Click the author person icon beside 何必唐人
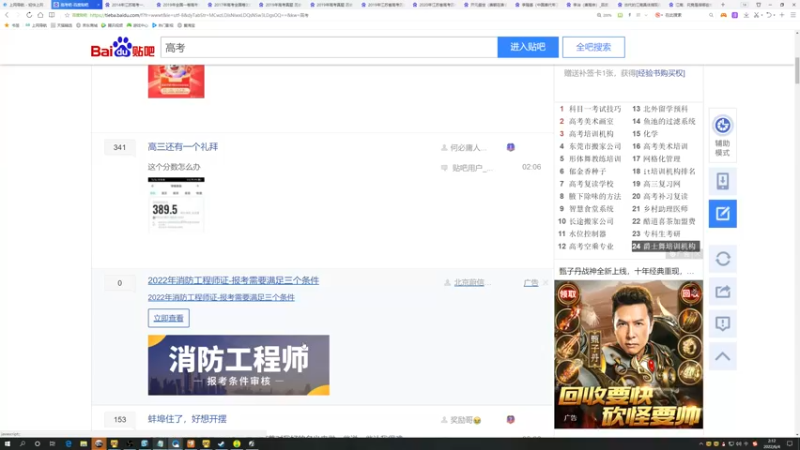800x450 pixels. 444,147
